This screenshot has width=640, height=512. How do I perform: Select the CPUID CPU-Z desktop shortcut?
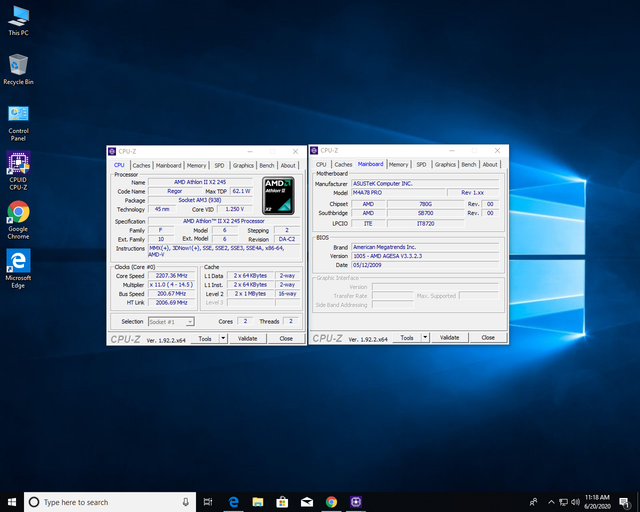[18, 171]
